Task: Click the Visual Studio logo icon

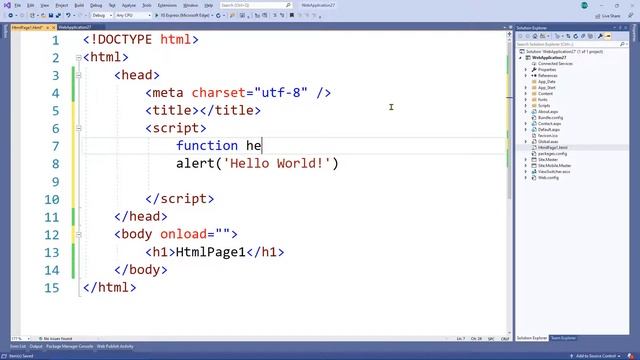Action: 7,5
